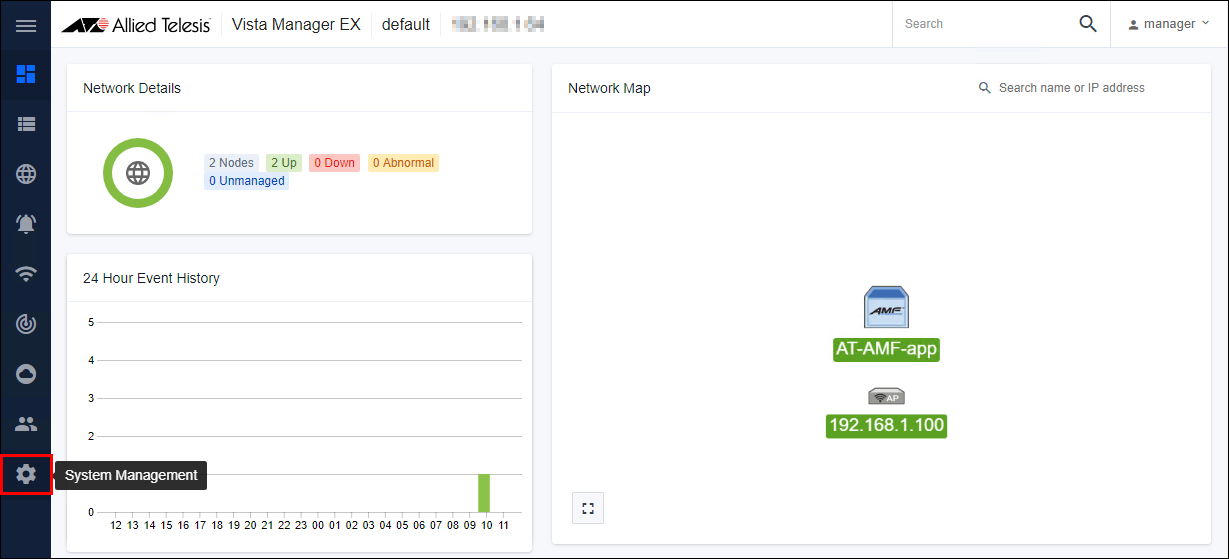Screen dimensions: 1229x559
Task: Open the user management people icon
Action: click(x=26, y=424)
